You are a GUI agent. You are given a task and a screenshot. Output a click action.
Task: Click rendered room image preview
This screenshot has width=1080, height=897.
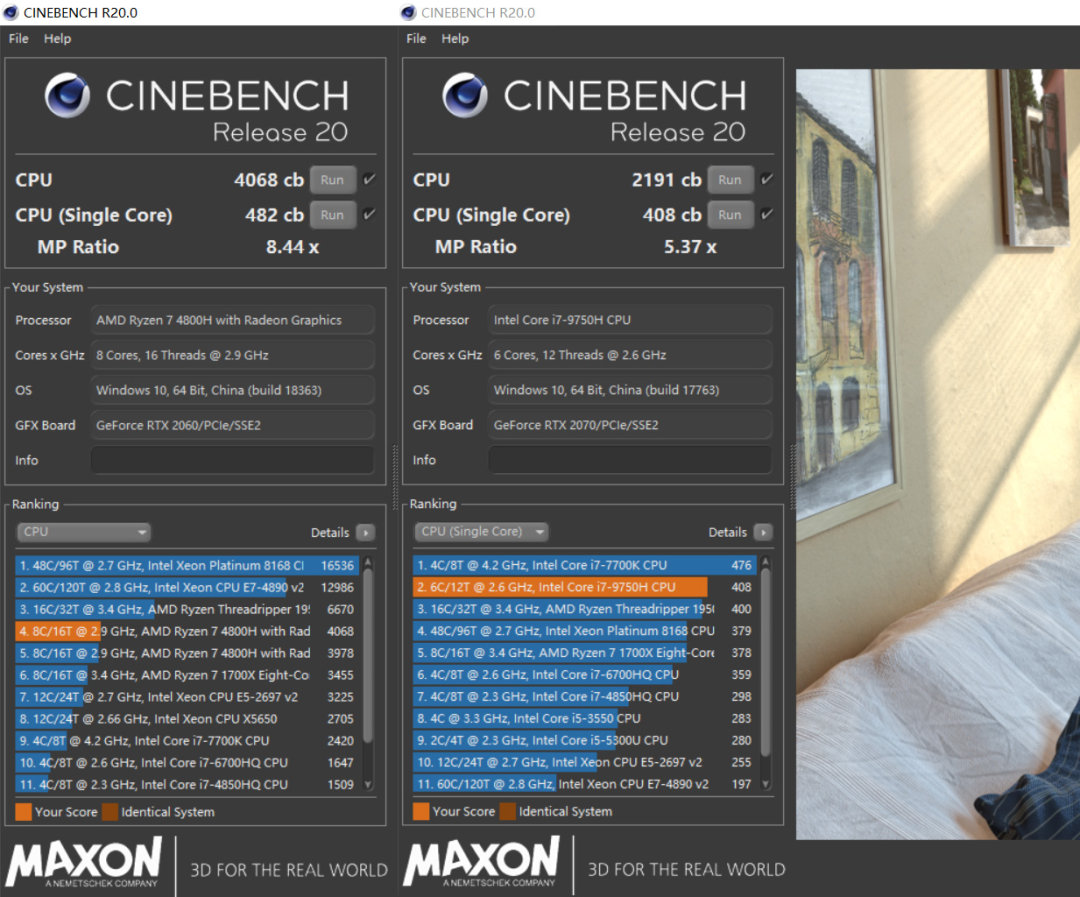coord(937,454)
